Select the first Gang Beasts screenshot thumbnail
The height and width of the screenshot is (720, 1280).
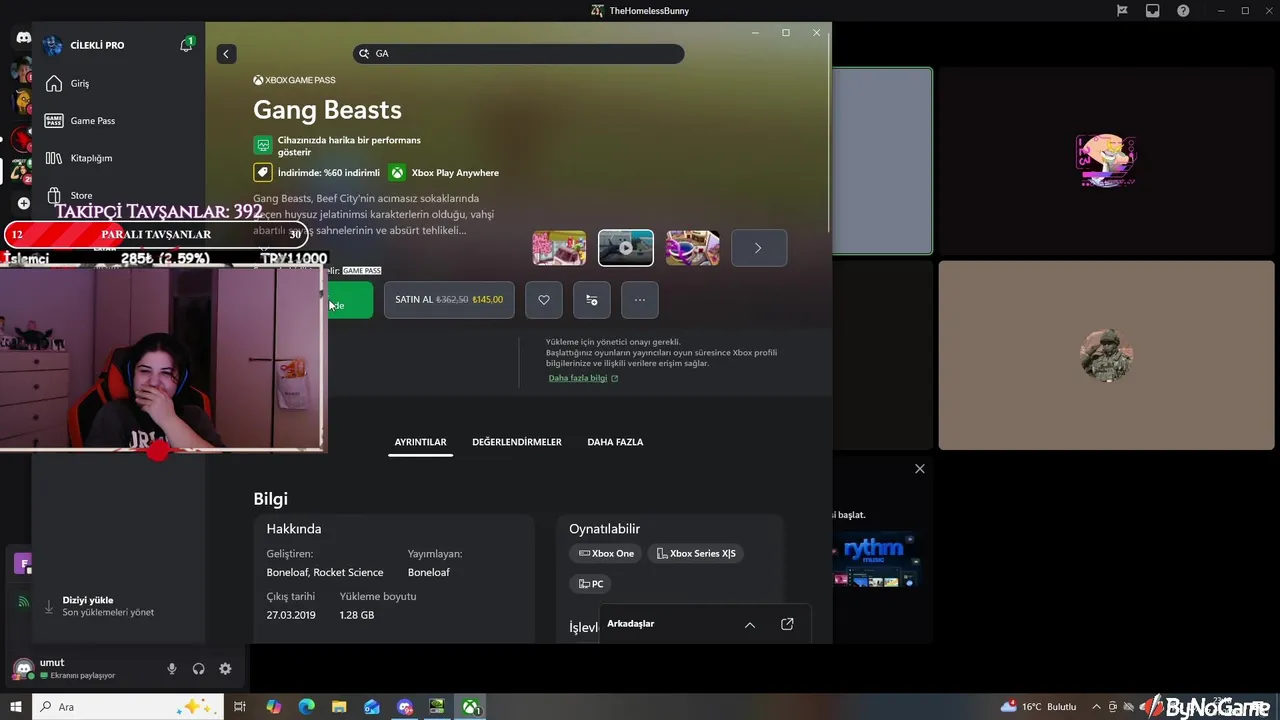coord(559,248)
